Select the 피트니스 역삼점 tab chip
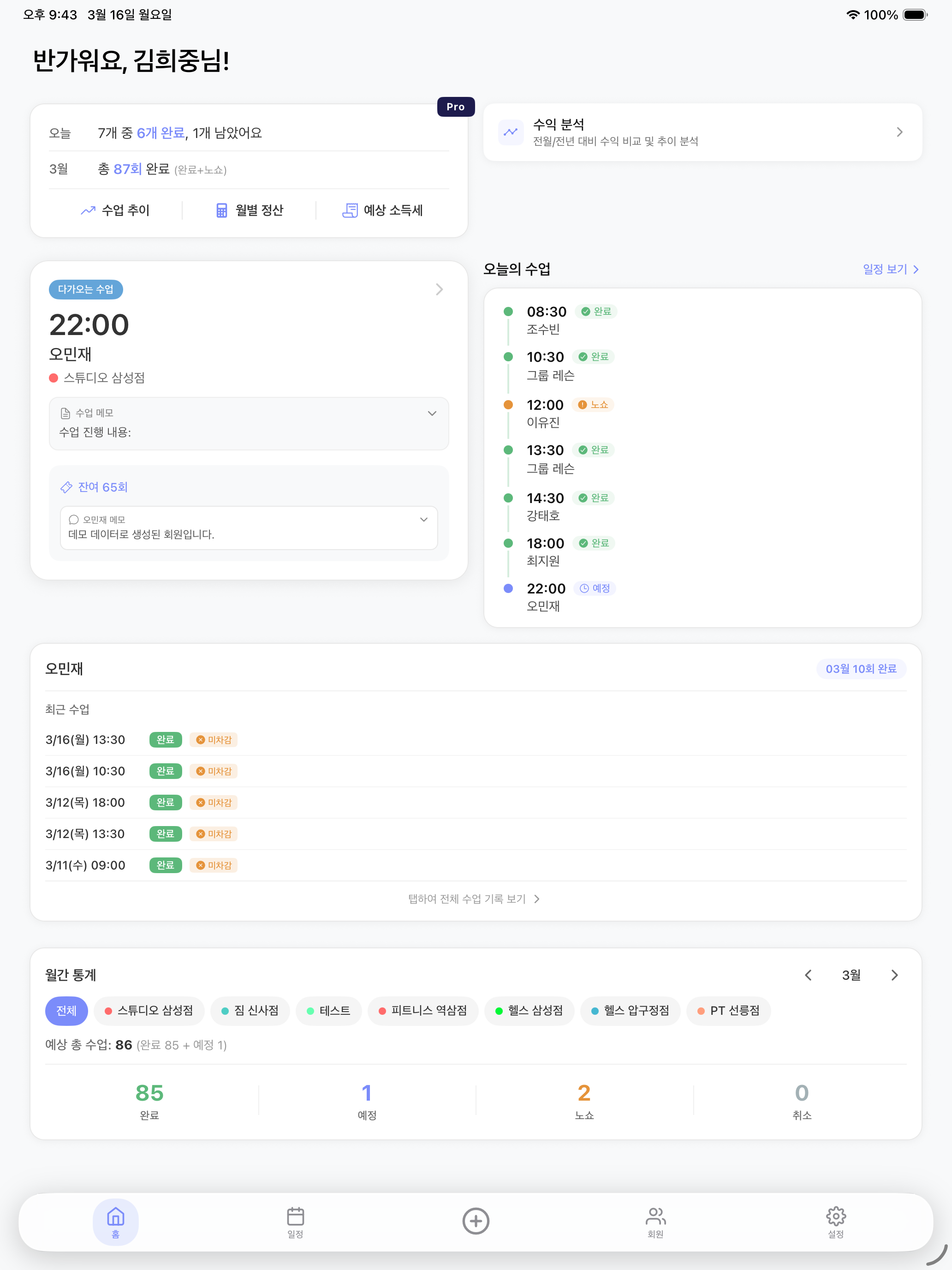The width and height of the screenshot is (952, 1270). click(x=423, y=1011)
